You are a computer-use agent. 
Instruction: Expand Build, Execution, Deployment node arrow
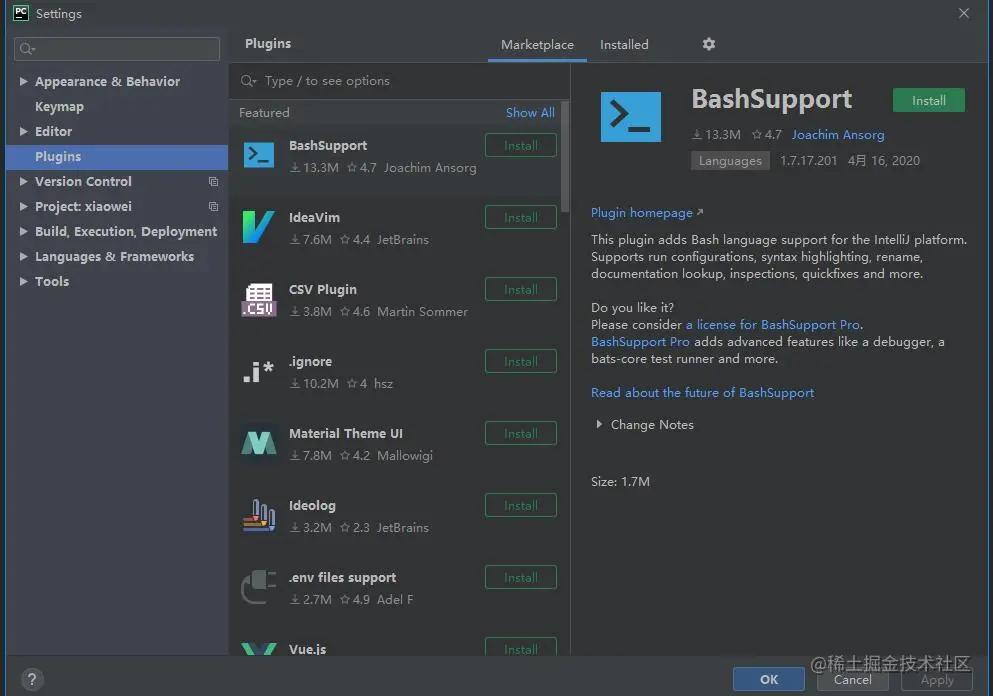pyautogui.click(x=23, y=231)
